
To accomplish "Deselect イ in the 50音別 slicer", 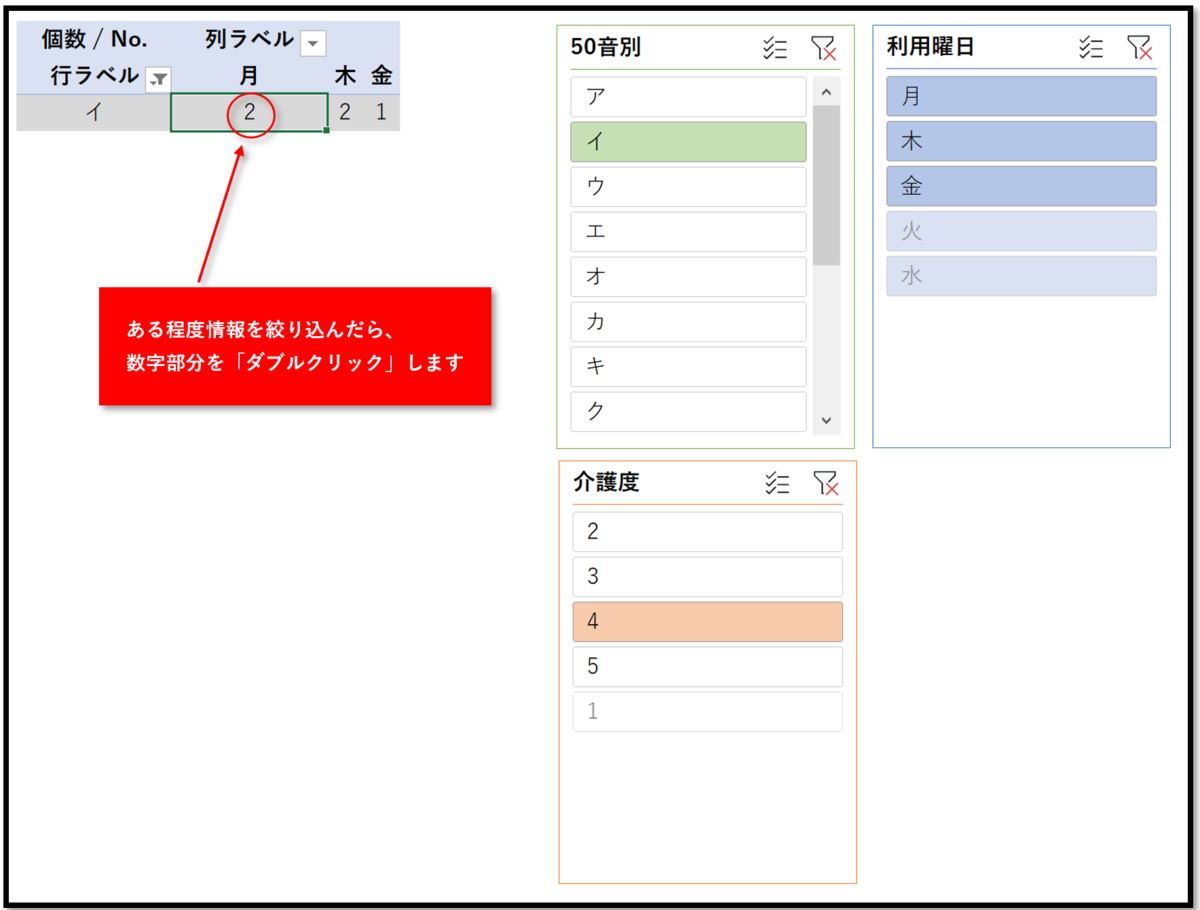I will click(x=688, y=142).
